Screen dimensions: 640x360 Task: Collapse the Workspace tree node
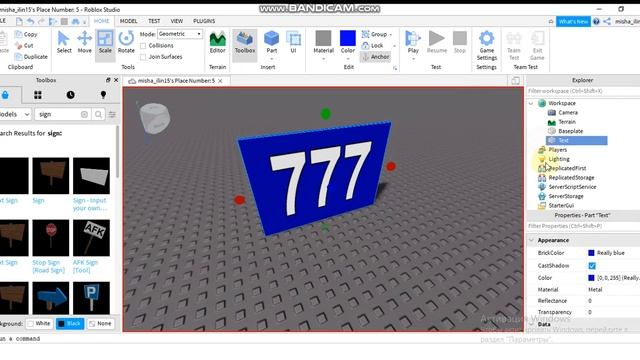[x=531, y=104]
